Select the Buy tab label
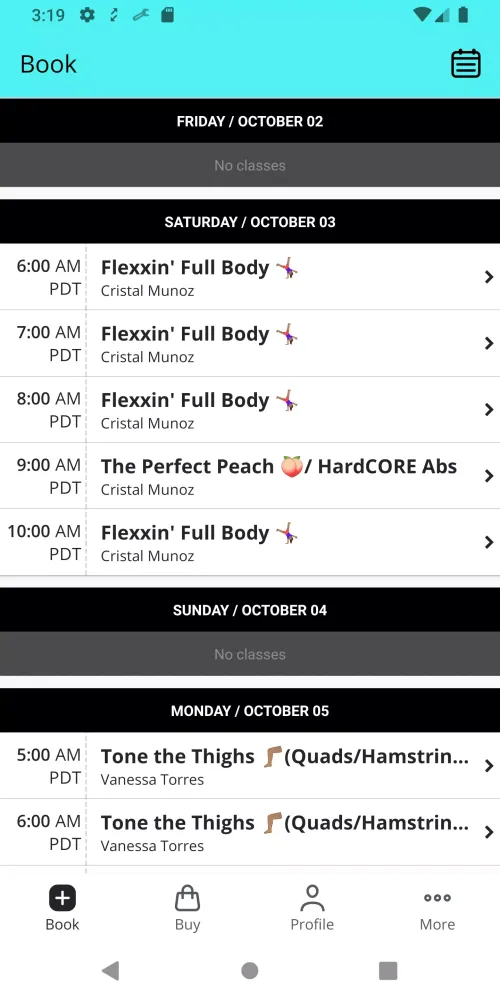 (x=188, y=924)
